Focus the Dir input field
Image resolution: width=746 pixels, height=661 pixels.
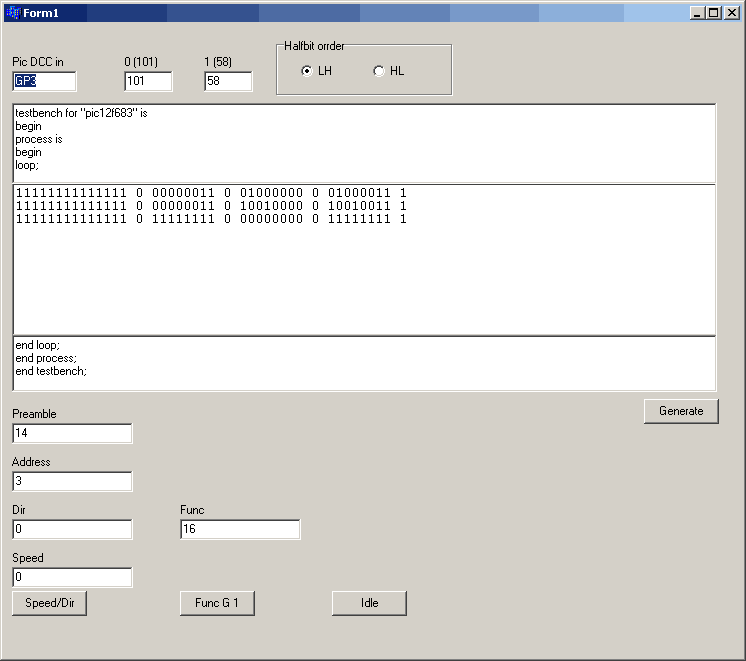pos(72,529)
